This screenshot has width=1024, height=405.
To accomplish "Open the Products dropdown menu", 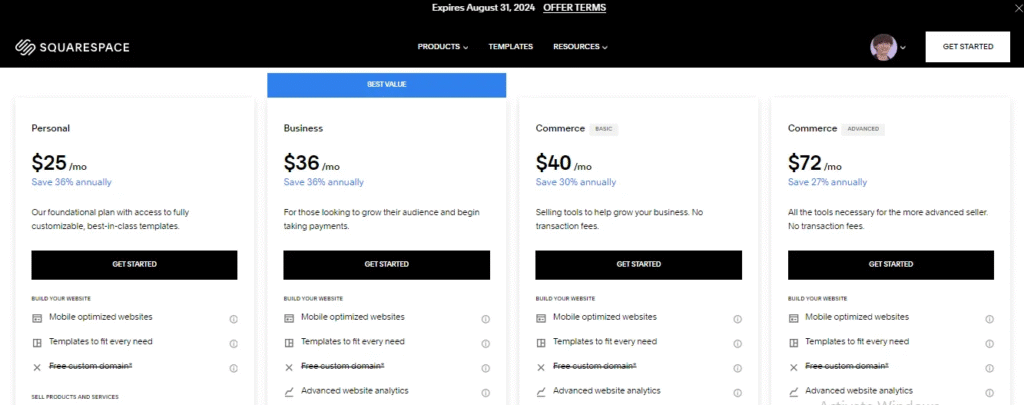I will point(442,47).
